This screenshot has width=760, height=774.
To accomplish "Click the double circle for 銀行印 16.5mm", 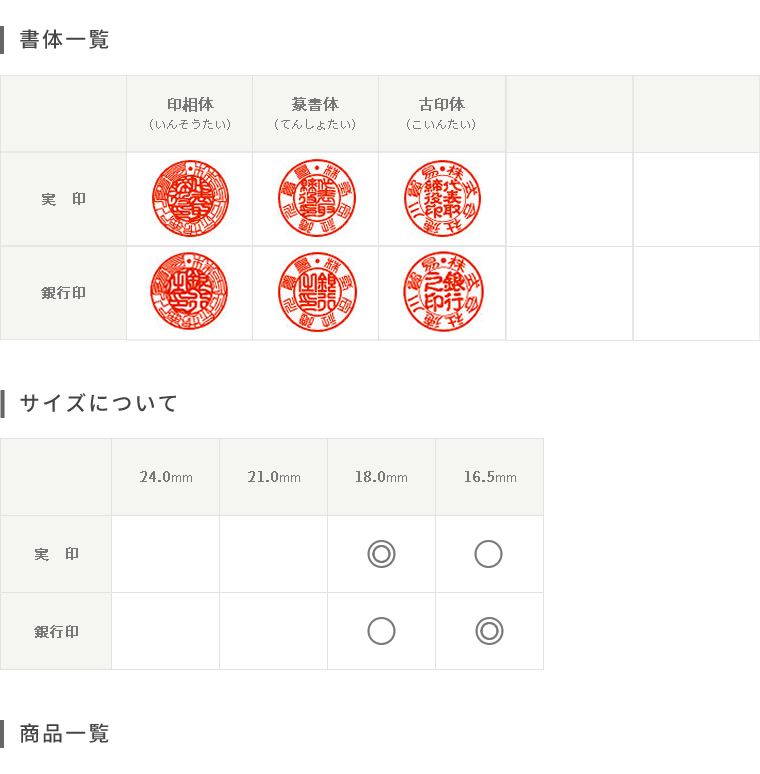I will click(x=489, y=631).
